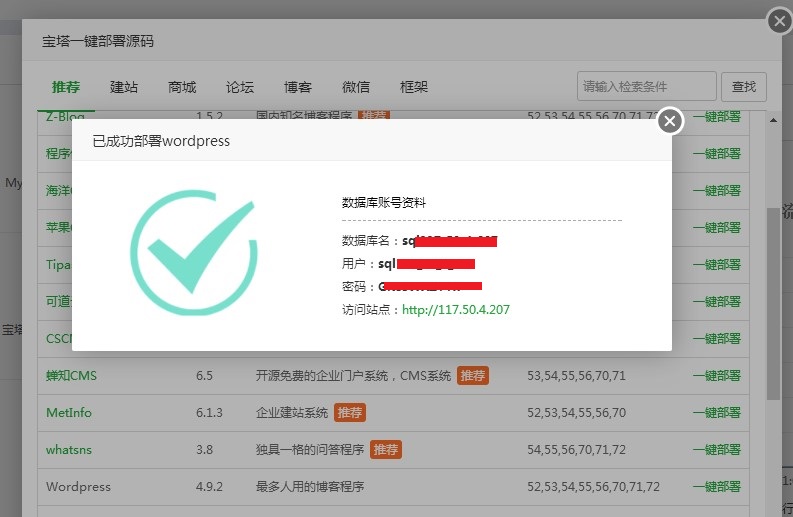This screenshot has height=517, width=793.
Task: Click 一键部署 in the MetInfo row
Action: point(716,413)
